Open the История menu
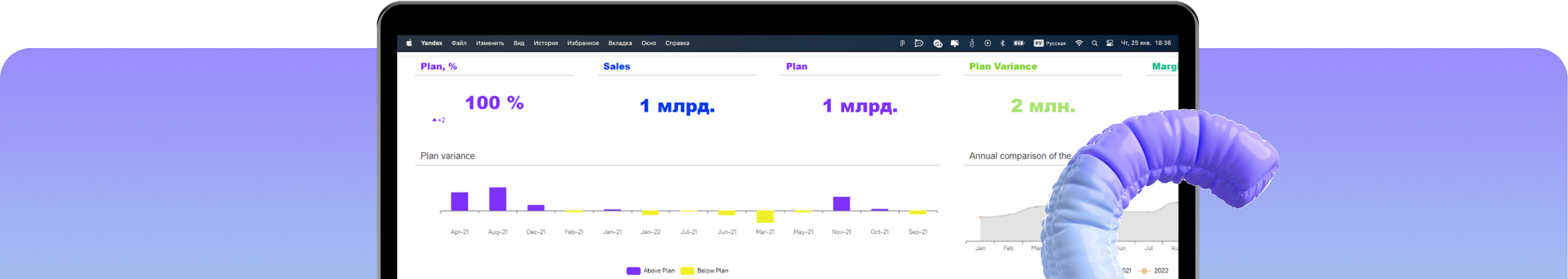 546,43
